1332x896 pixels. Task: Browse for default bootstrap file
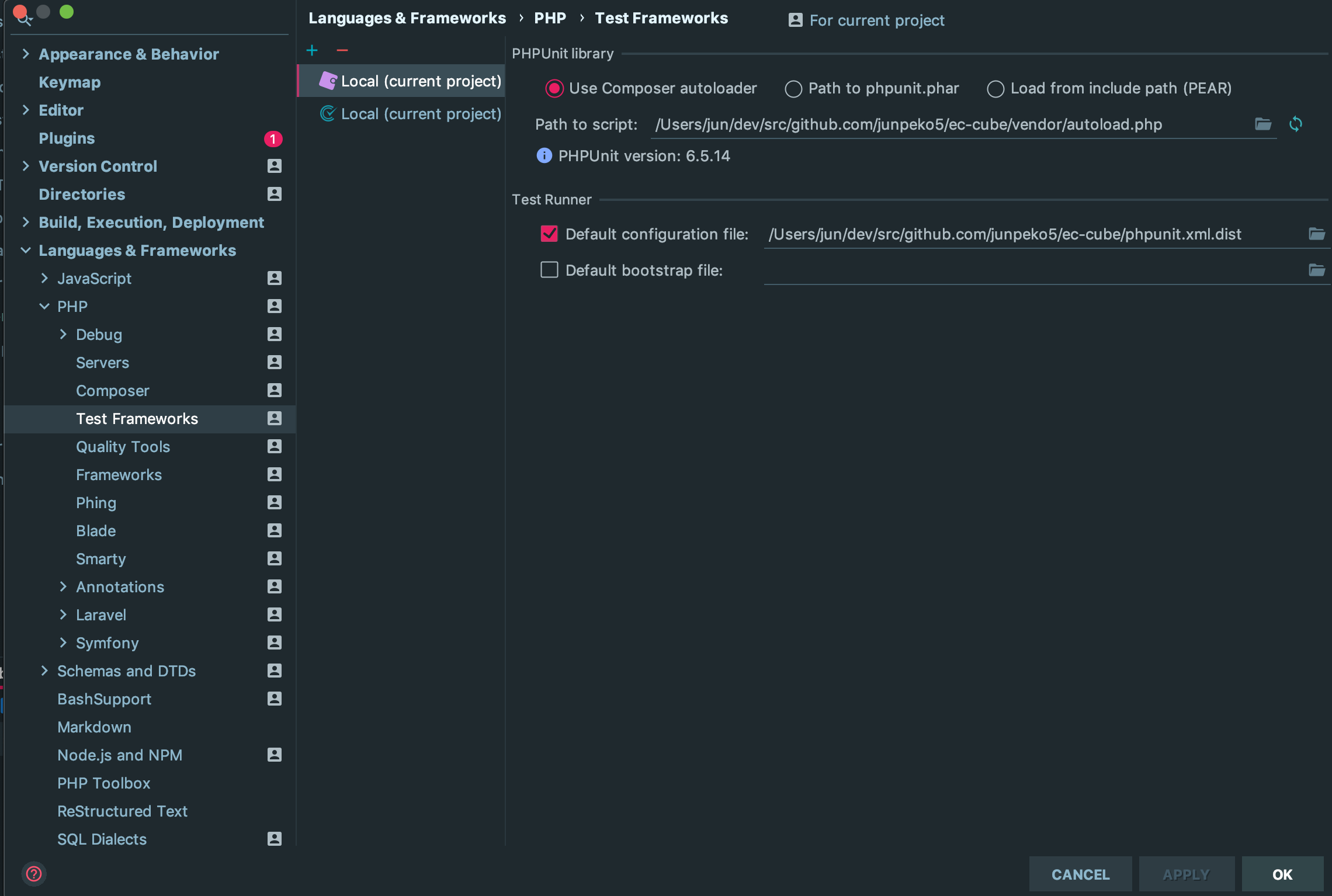1316,270
